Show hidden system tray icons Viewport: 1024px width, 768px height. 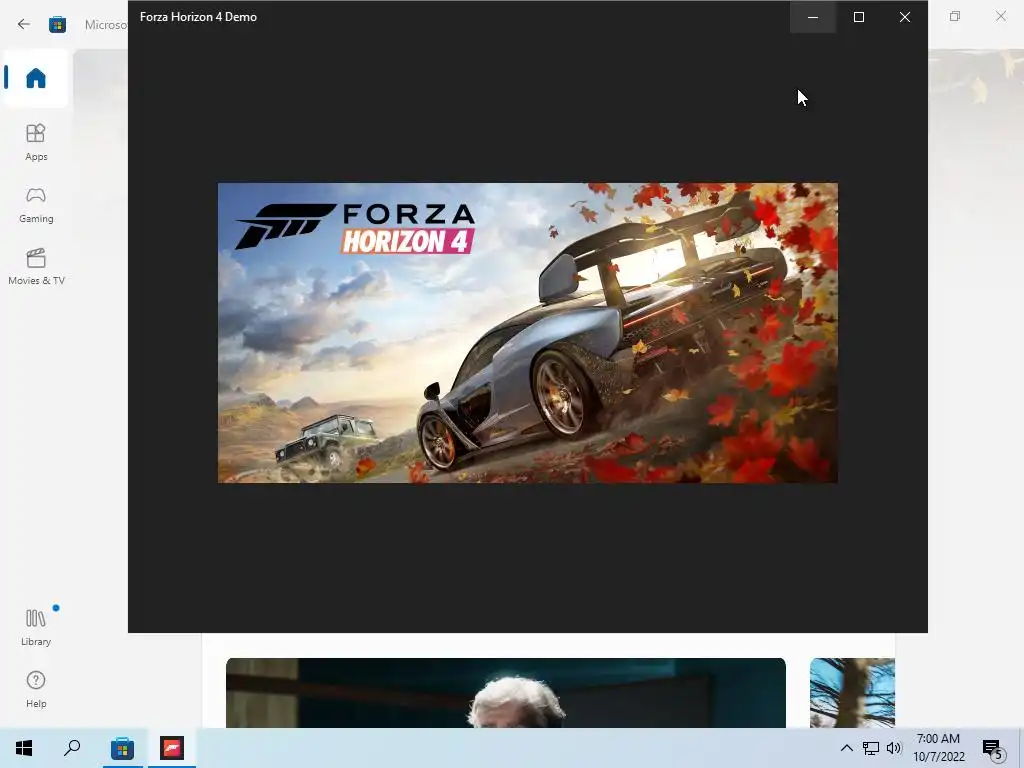[x=846, y=748]
